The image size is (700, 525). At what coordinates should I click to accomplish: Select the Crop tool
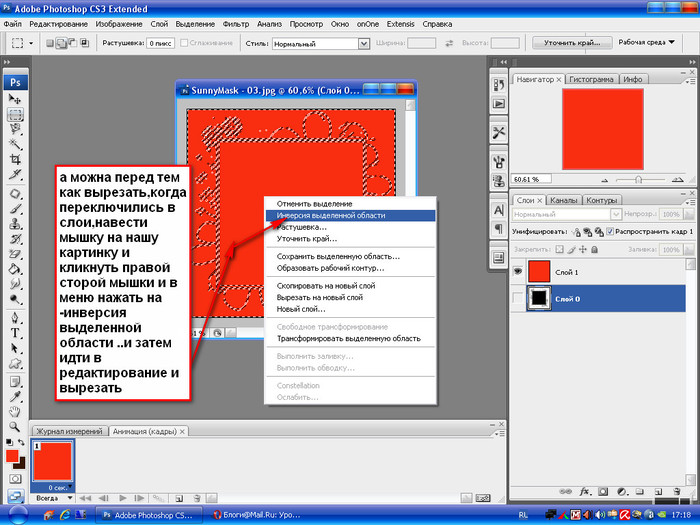click(x=15, y=159)
